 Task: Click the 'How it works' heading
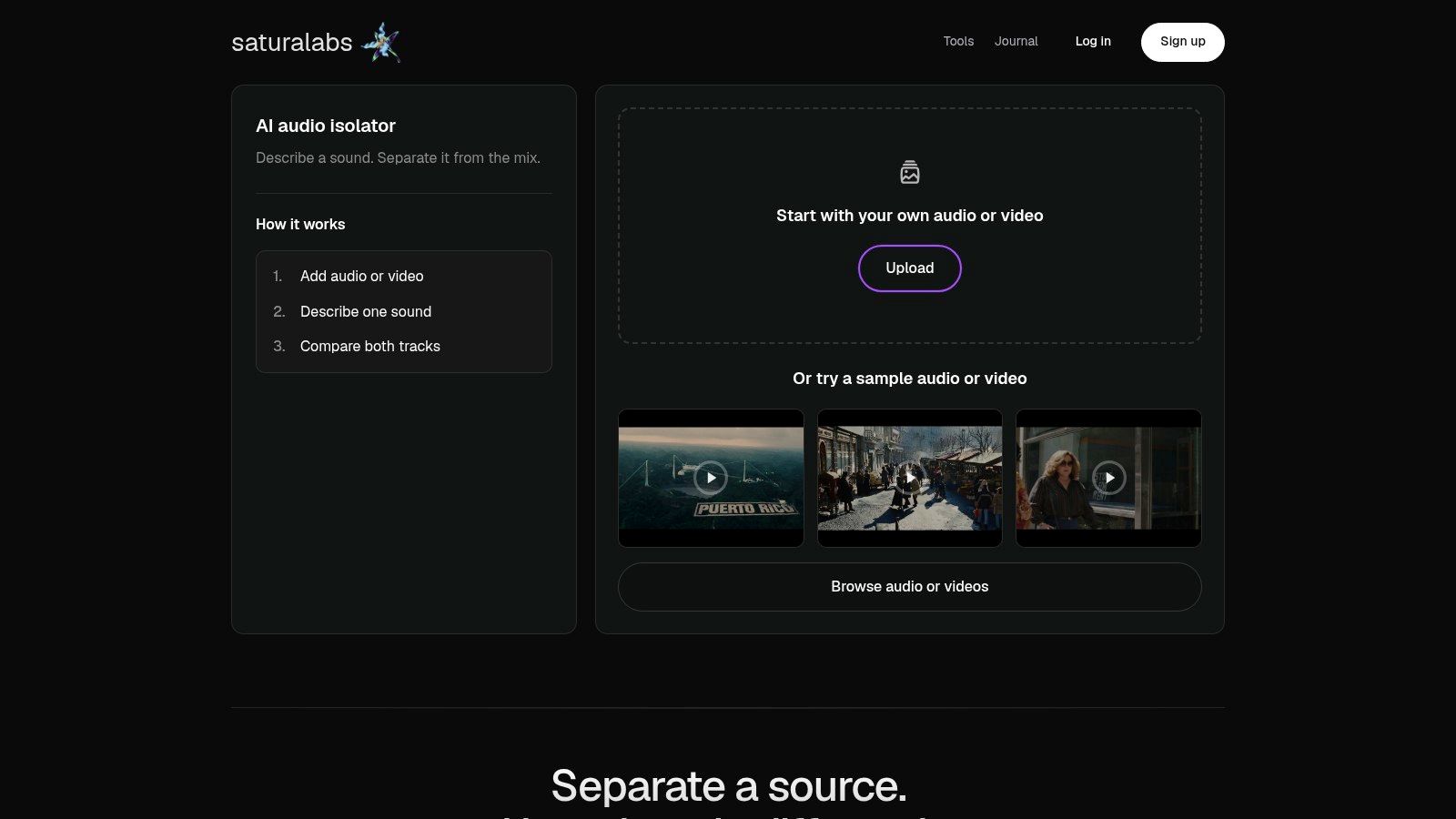pos(300,224)
